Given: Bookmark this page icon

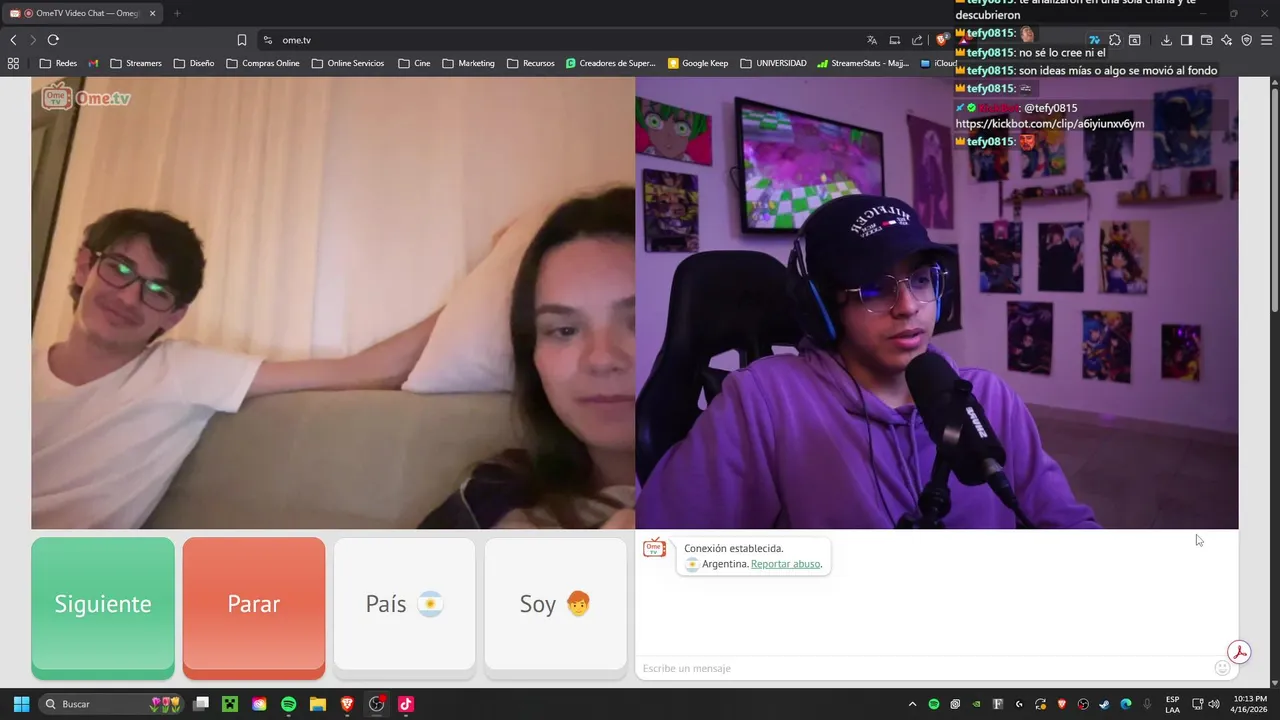Looking at the screenshot, I should [x=242, y=40].
